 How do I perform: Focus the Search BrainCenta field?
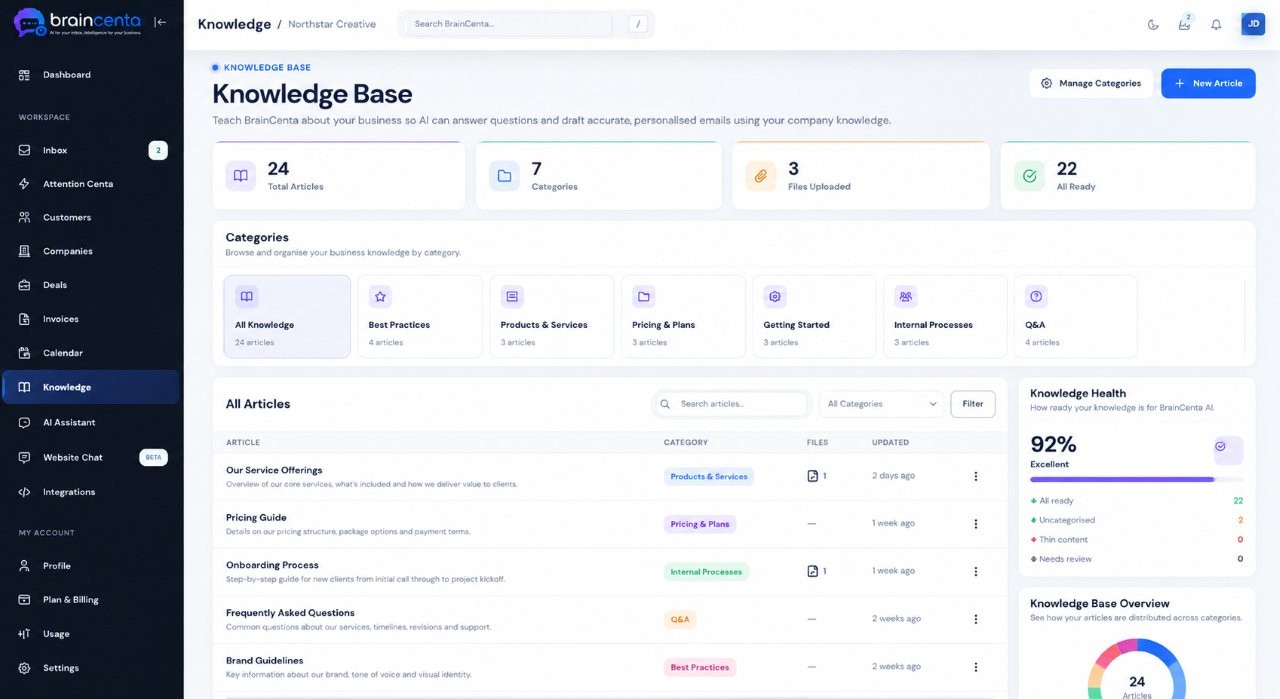(x=506, y=24)
